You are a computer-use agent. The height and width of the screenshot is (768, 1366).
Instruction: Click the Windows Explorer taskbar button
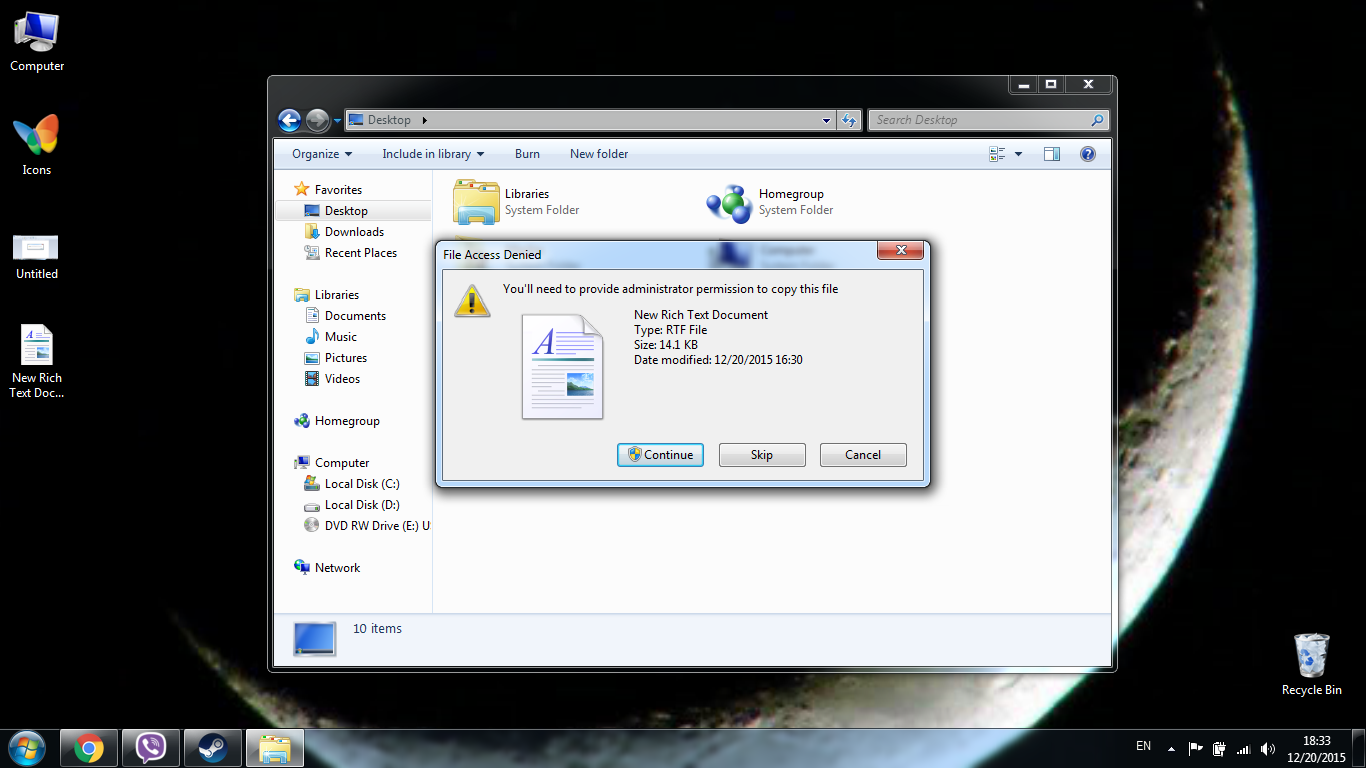click(275, 748)
